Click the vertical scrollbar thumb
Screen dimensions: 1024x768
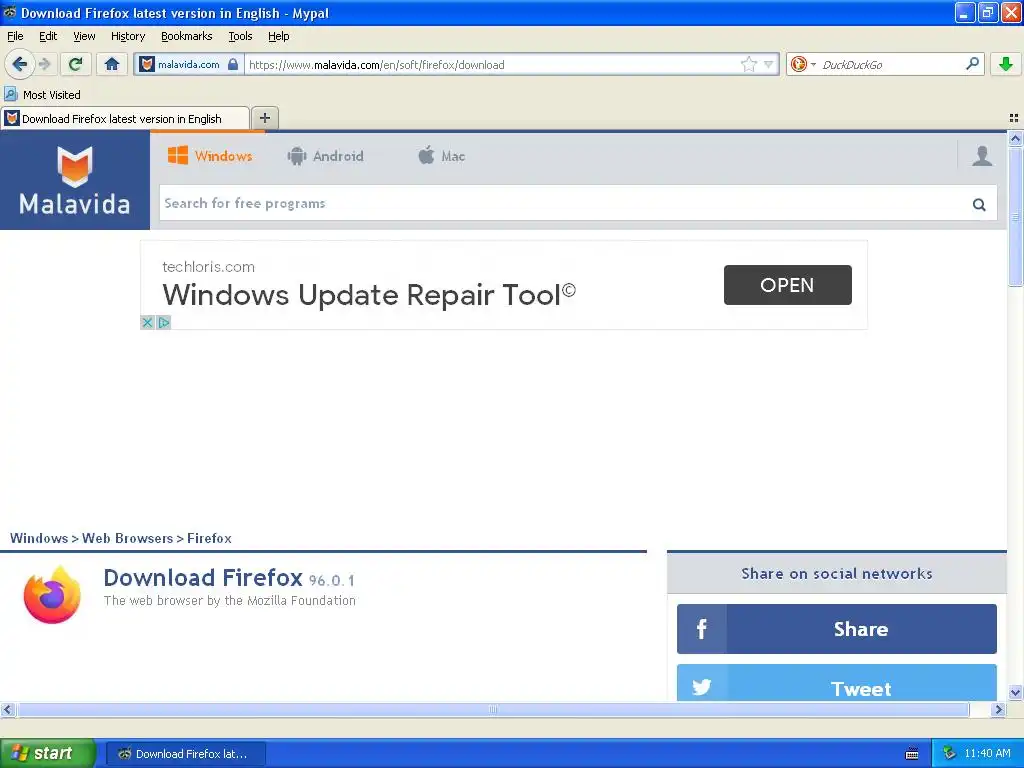[x=1015, y=217]
